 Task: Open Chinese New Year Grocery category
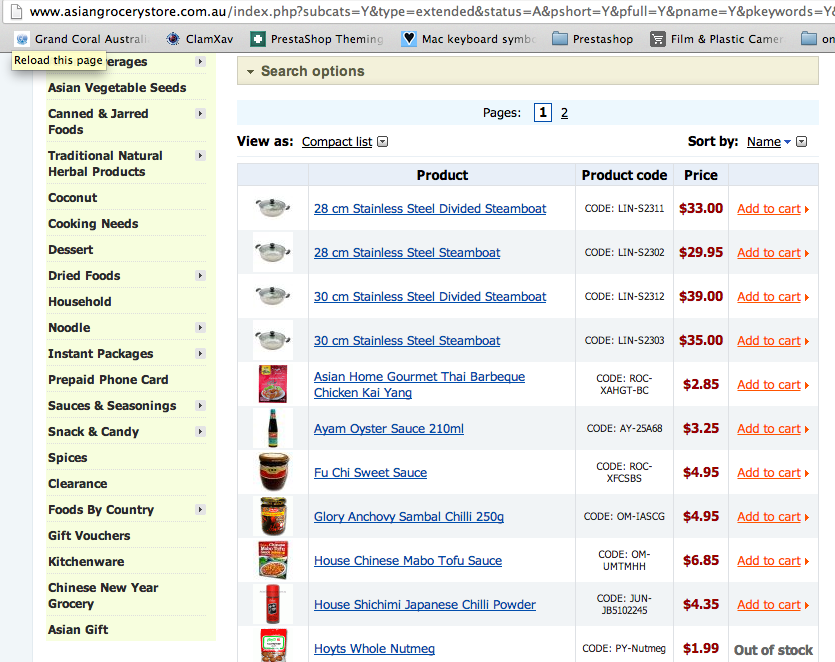click(x=103, y=595)
